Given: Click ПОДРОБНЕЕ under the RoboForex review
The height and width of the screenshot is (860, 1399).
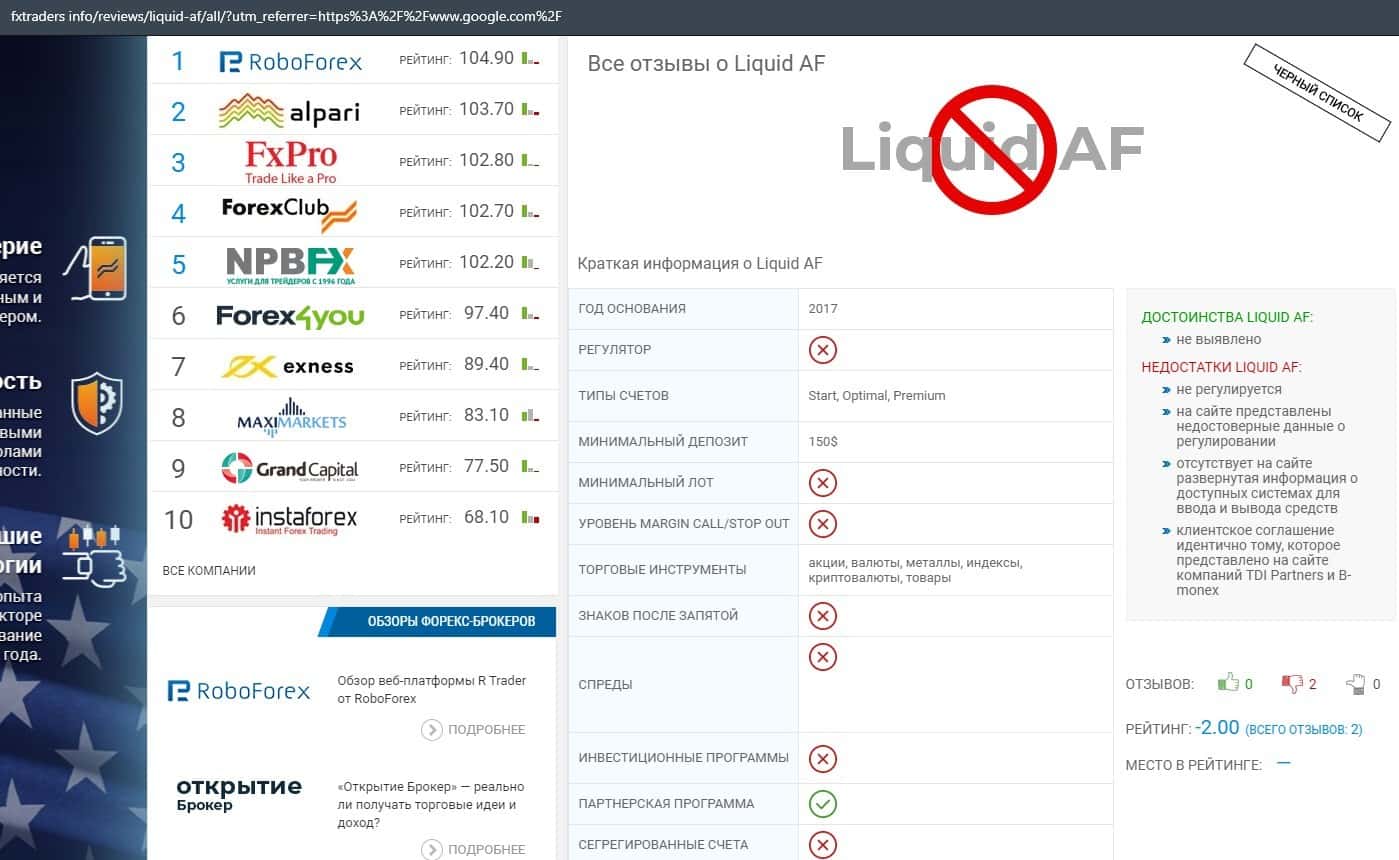Looking at the screenshot, I should tap(487, 730).
